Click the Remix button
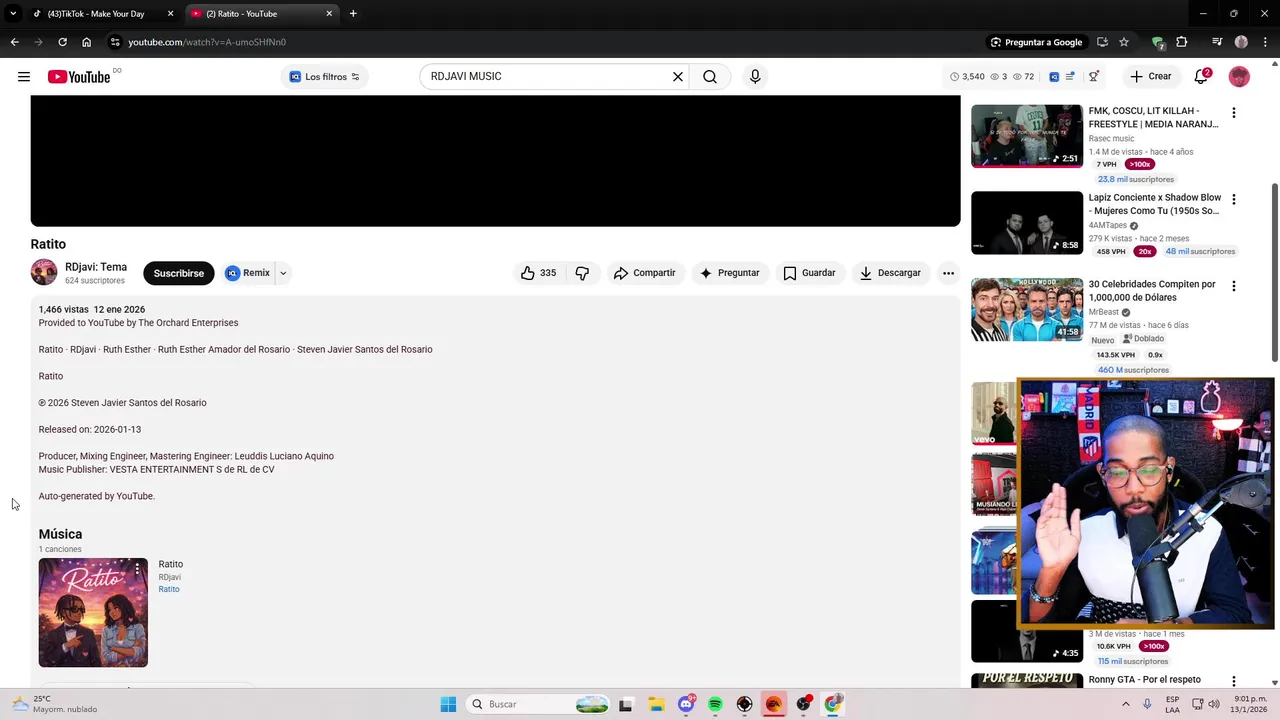 tap(248, 273)
